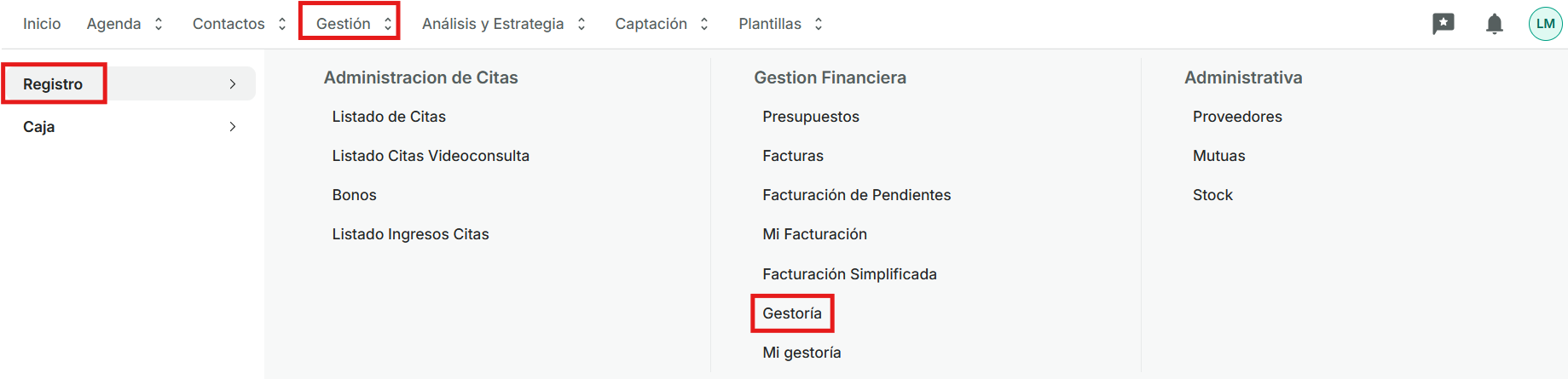Click the notifications bell icon
Viewport: 1568px width, 379px height.
click(1494, 24)
